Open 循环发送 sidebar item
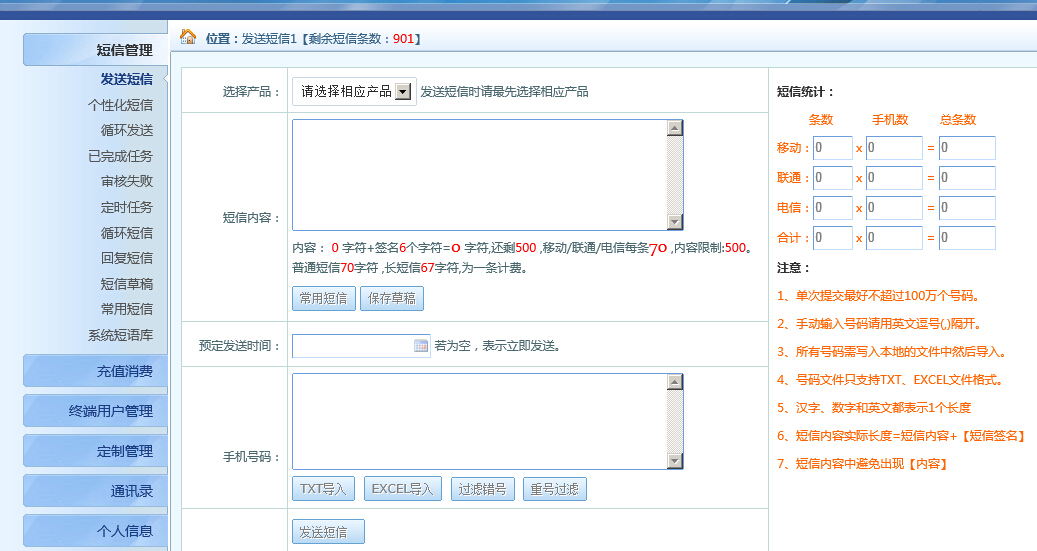Screen dimensions: 1037x551 pos(126,130)
